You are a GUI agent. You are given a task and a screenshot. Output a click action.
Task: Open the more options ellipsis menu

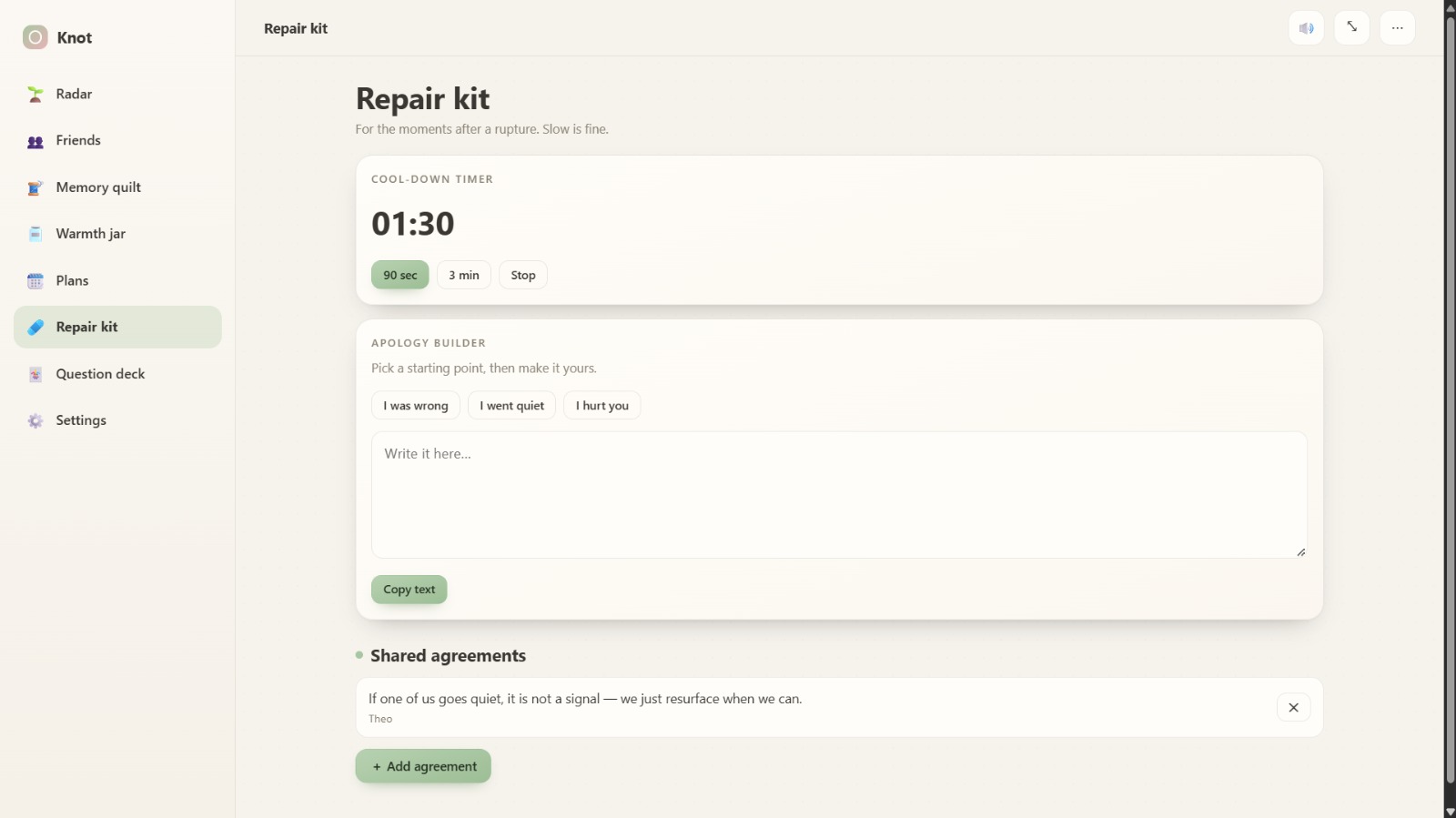1398,28
